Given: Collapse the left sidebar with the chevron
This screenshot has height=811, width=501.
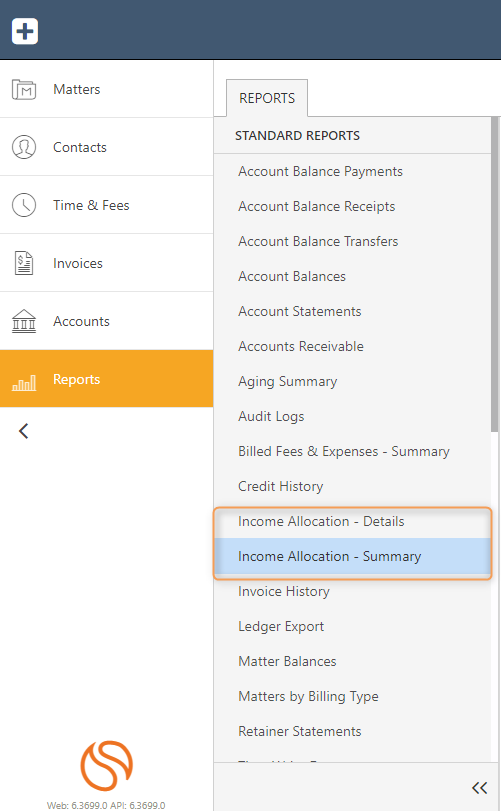Looking at the screenshot, I should [x=23, y=431].
